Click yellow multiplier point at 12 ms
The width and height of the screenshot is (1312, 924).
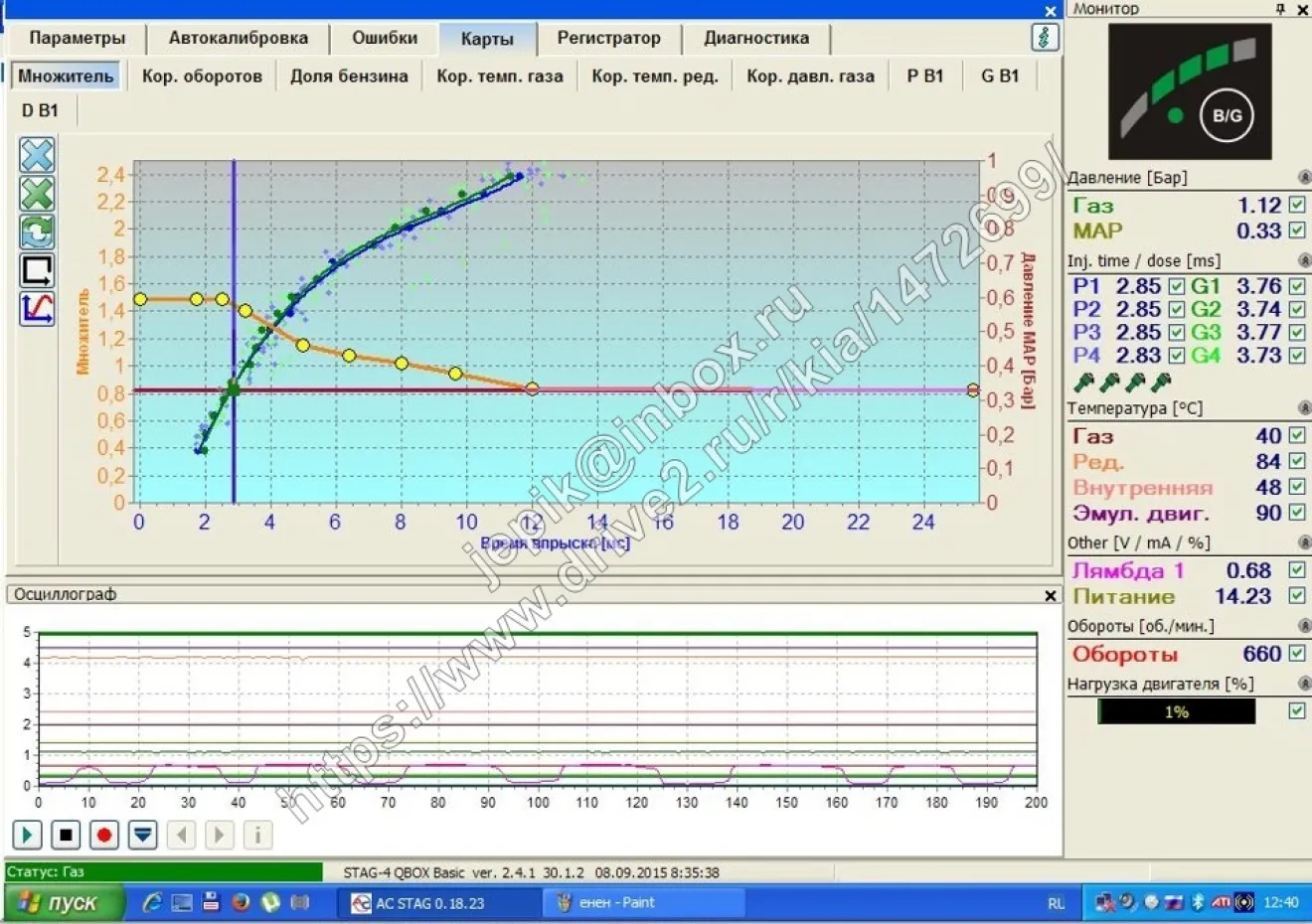pyautogui.click(x=532, y=388)
